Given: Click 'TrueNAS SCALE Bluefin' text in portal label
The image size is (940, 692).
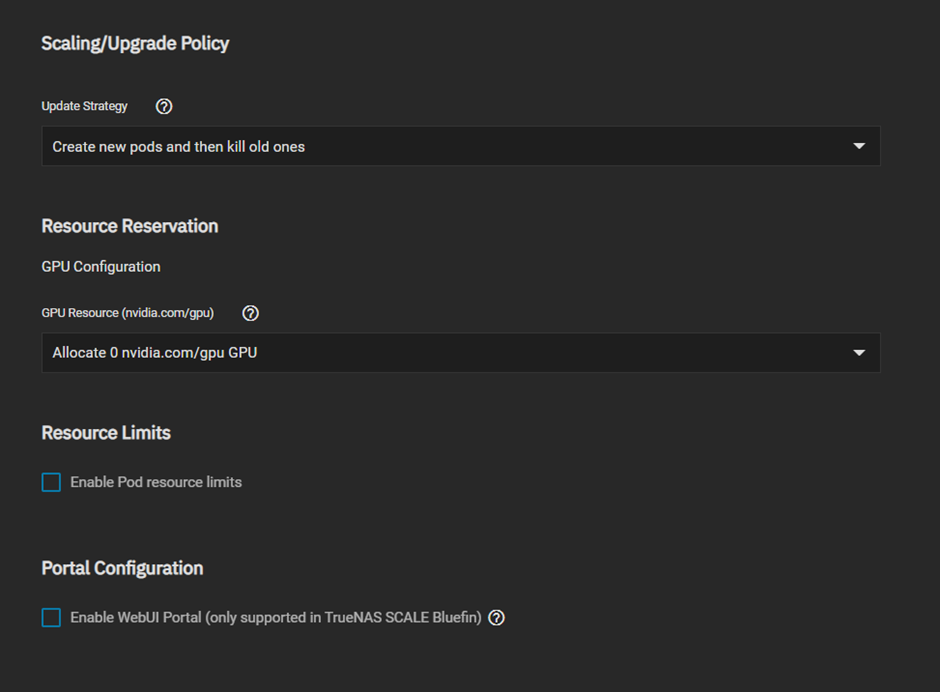Looking at the screenshot, I should pos(403,618).
